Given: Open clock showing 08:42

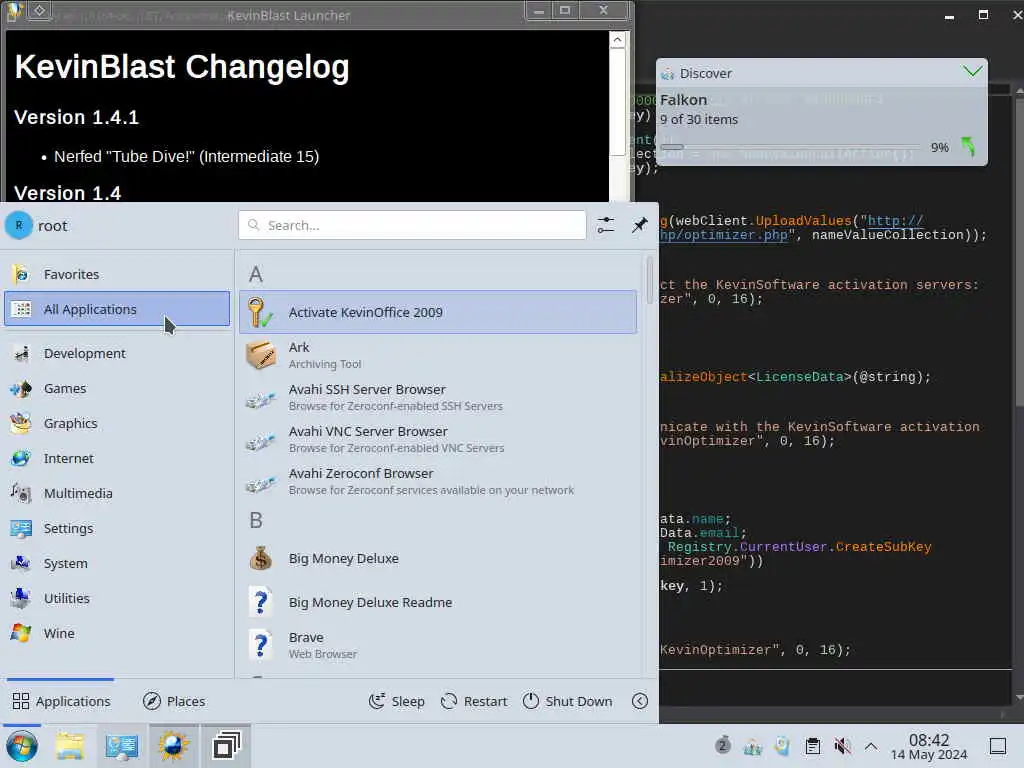Looking at the screenshot, I should pyautogui.click(x=929, y=746).
